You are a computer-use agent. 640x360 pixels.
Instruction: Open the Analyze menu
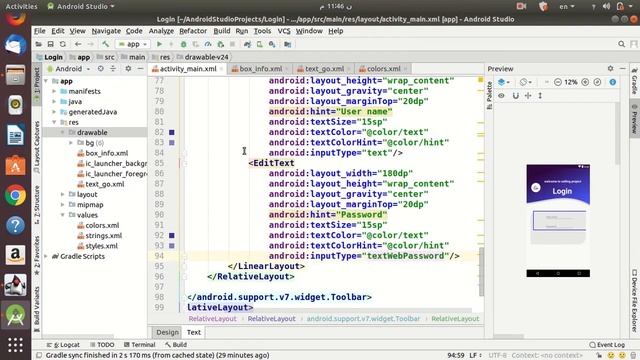[161, 31]
